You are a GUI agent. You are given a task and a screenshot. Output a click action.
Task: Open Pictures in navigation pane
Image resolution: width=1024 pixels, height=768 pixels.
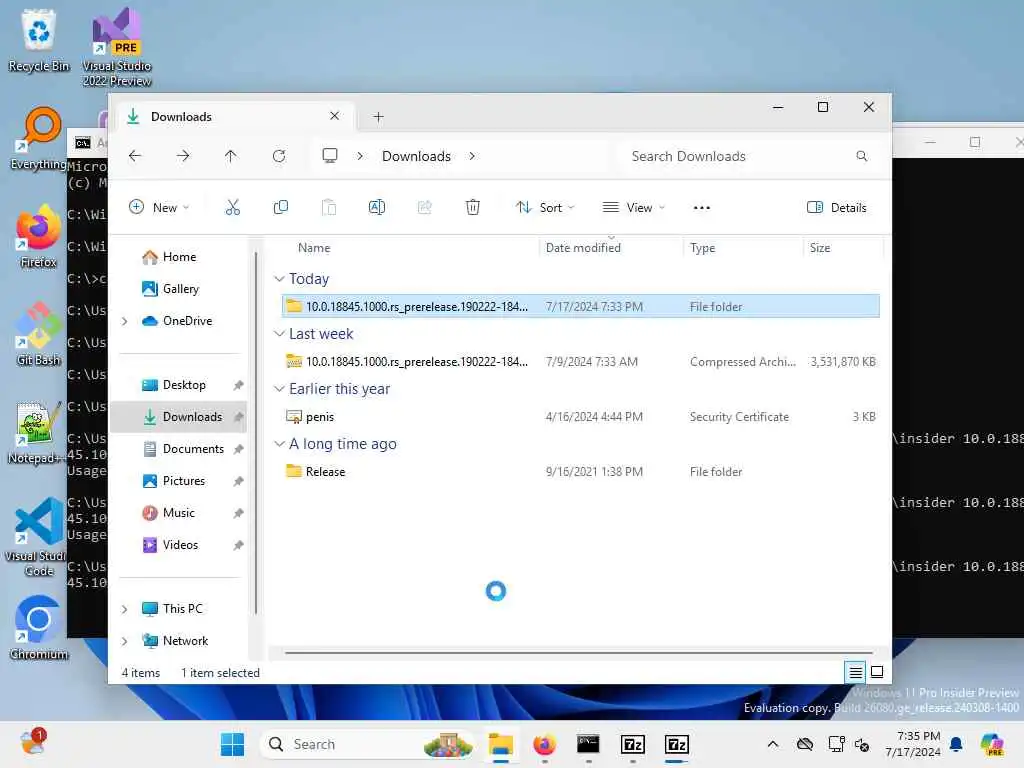click(184, 481)
